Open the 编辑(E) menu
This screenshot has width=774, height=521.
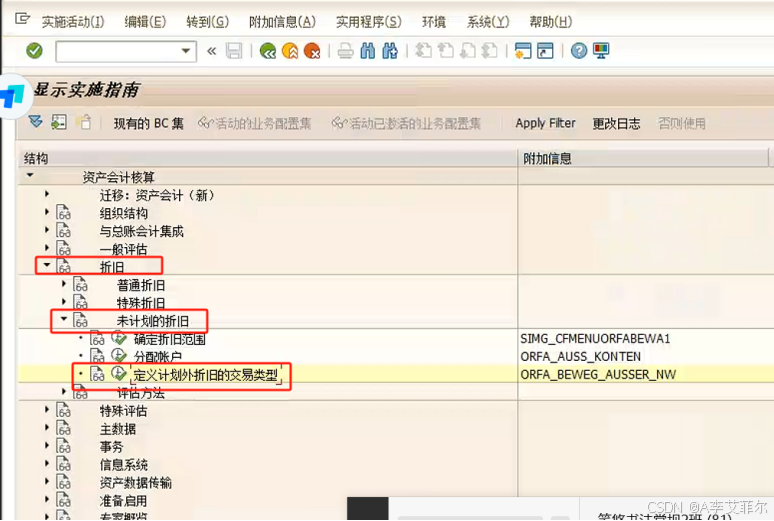point(145,22)
